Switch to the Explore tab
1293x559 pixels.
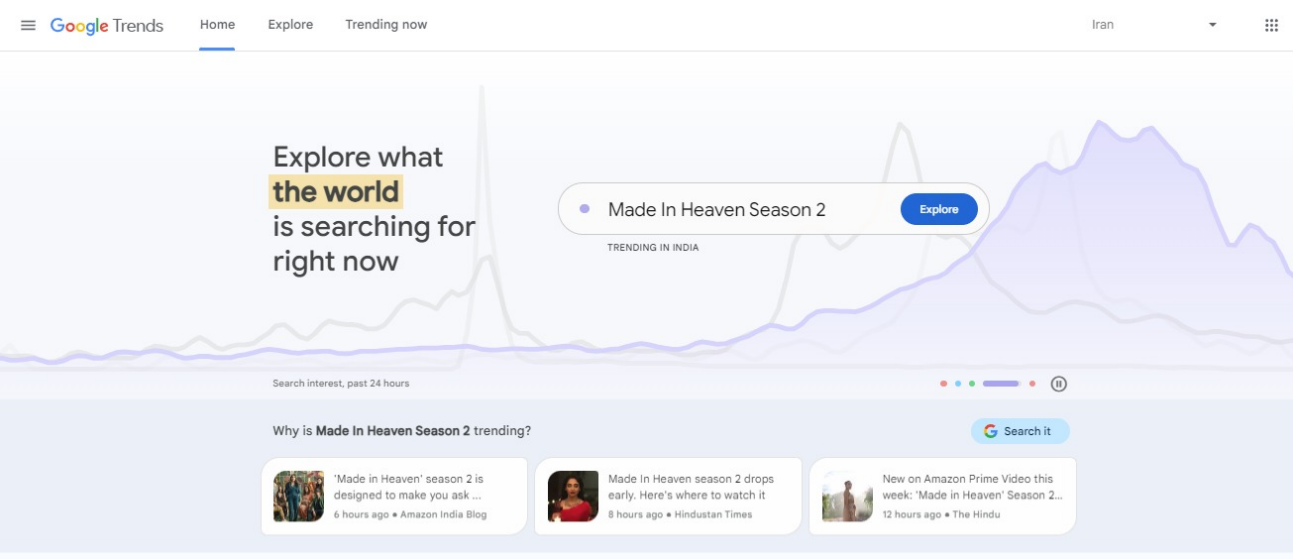(290, 25)
